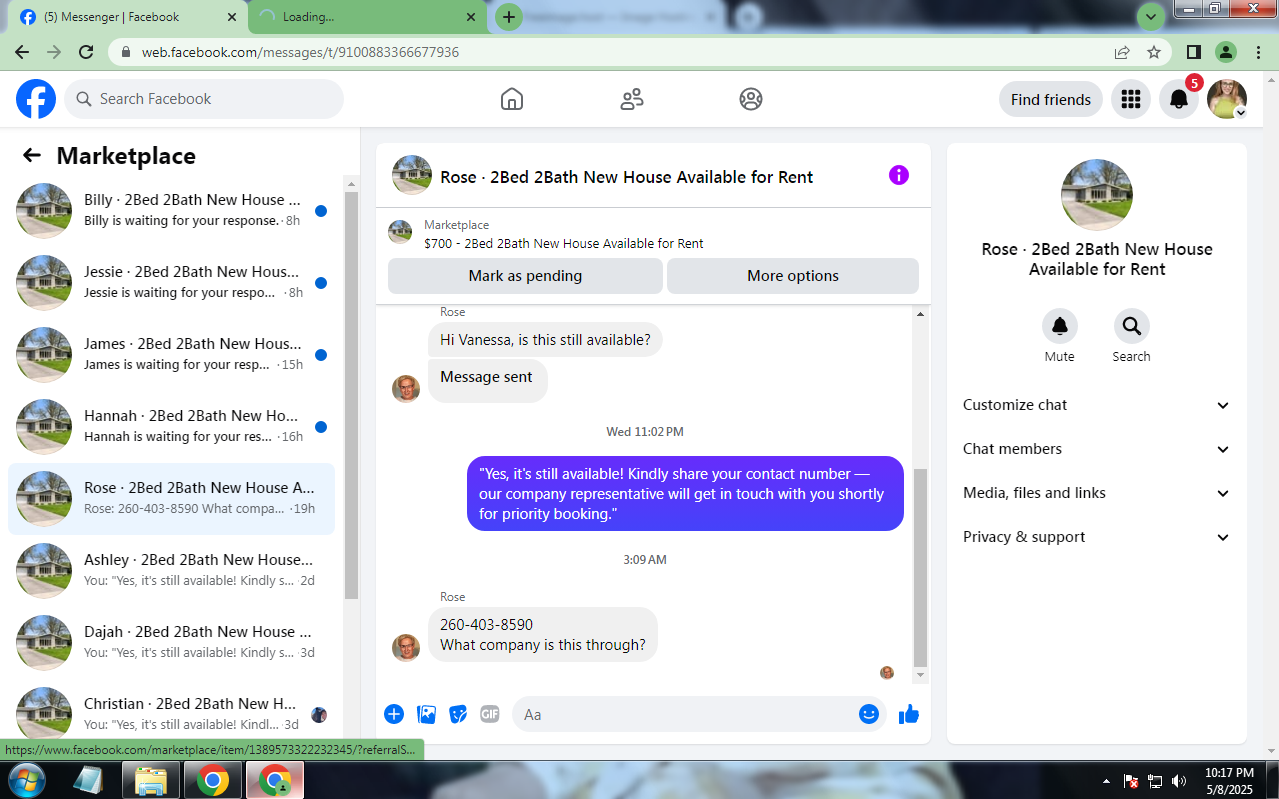Image resolution: width=1279 pixels, height=799 pixels.
Task: Click Mark as pending button
Action: tap(525, 276)
